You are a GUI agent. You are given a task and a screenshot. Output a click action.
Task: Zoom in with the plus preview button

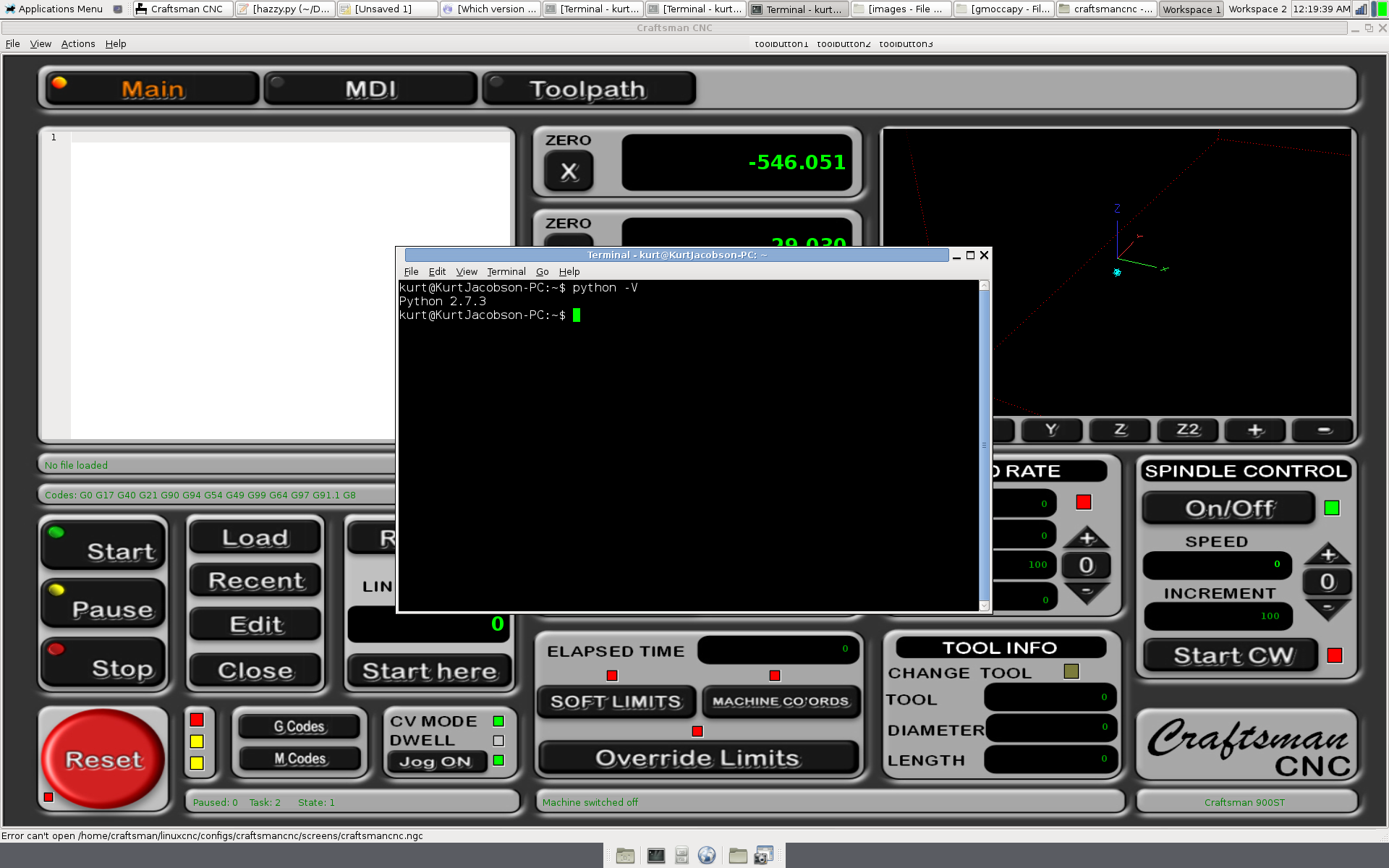point(1255,430)
